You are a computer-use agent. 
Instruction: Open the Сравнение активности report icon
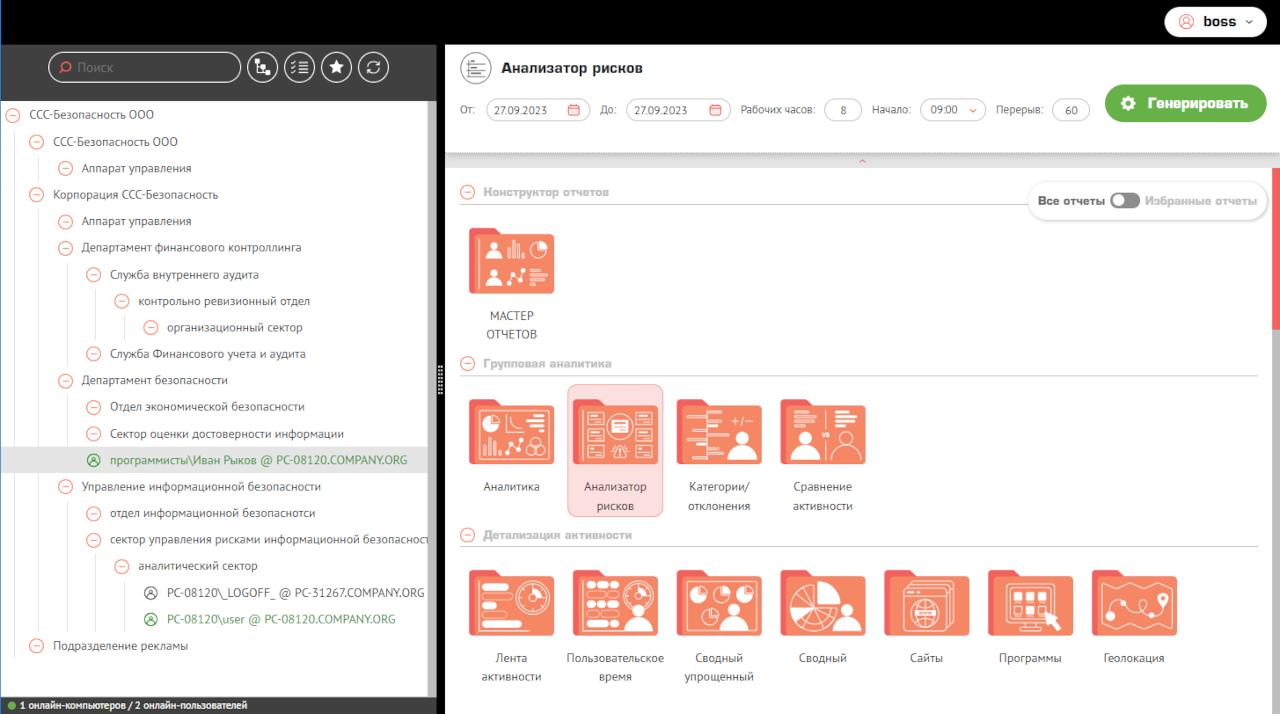[x=822, y=433]
